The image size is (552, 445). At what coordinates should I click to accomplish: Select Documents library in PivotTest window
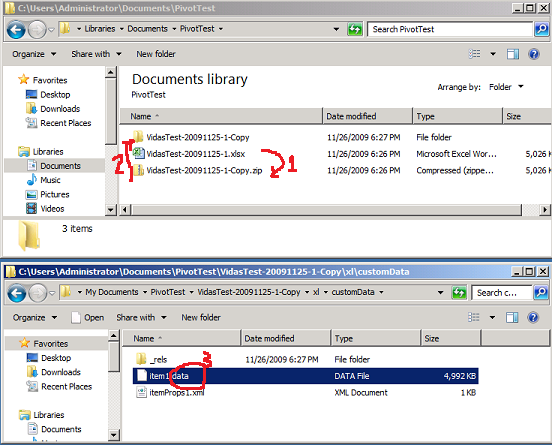[54, 166]
